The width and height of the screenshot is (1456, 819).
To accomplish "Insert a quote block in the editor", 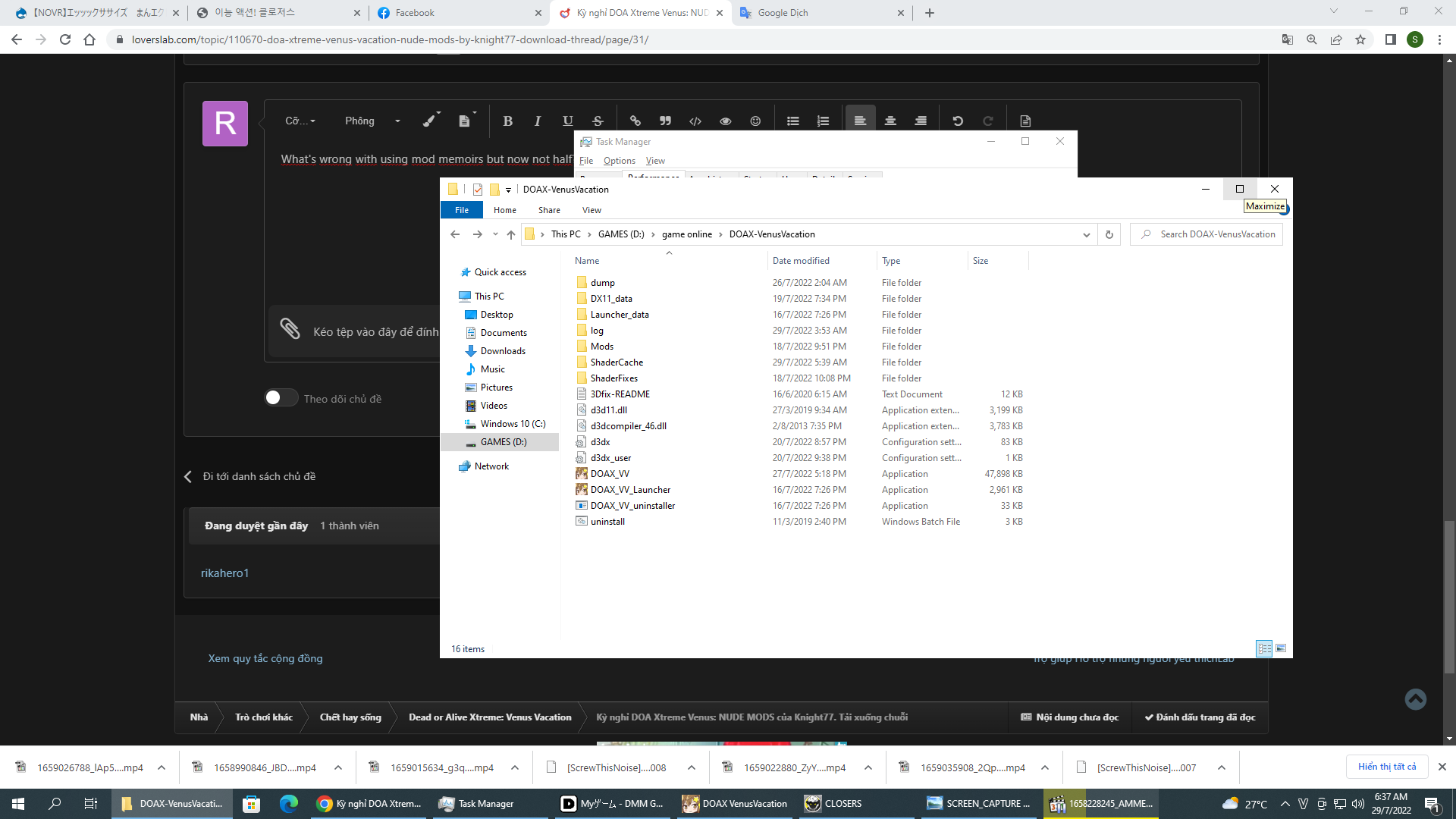I will click(x=665, y=121).
